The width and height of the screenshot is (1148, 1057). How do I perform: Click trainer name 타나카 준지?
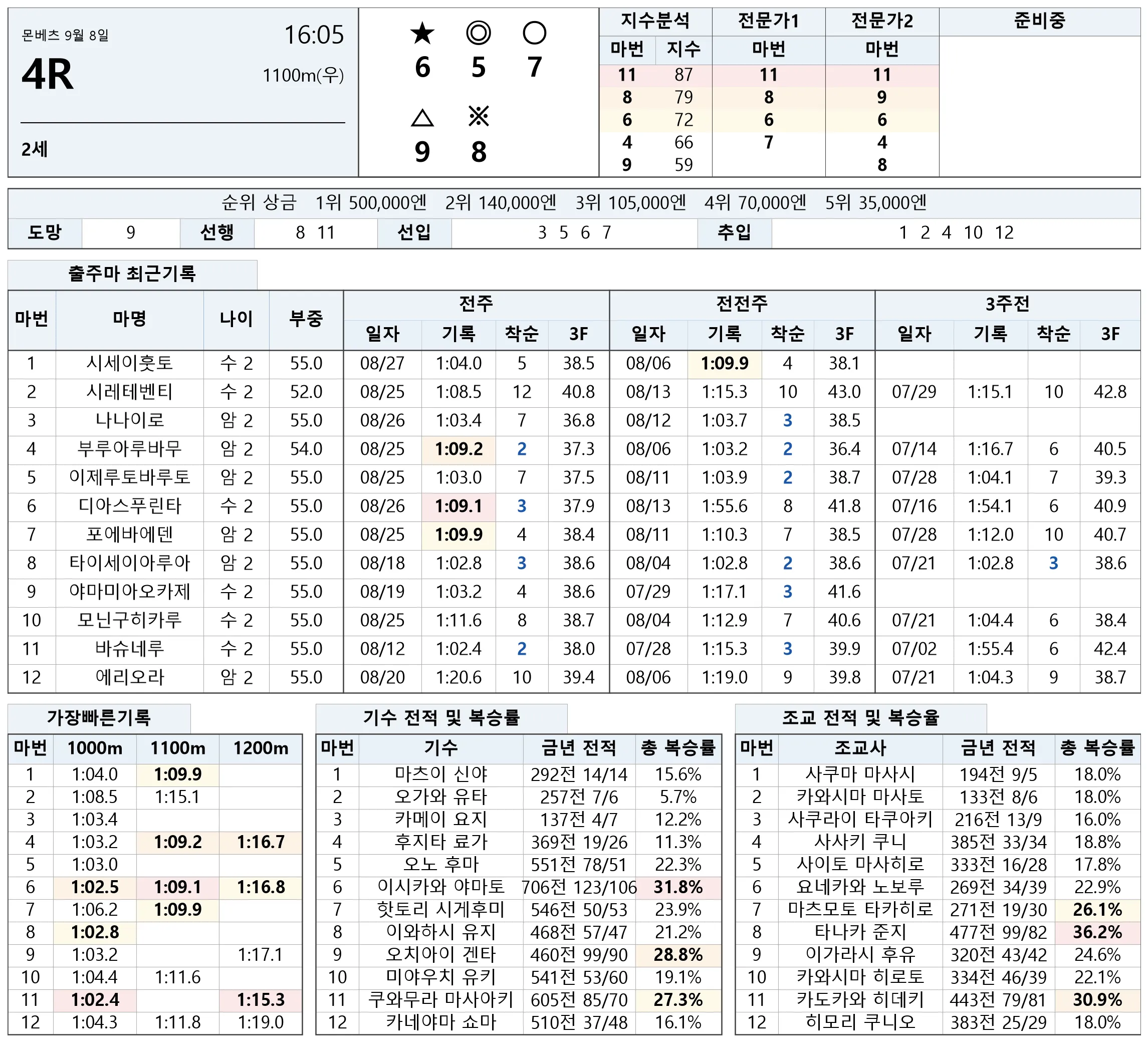pyautogui.click(x=860, y=932)
